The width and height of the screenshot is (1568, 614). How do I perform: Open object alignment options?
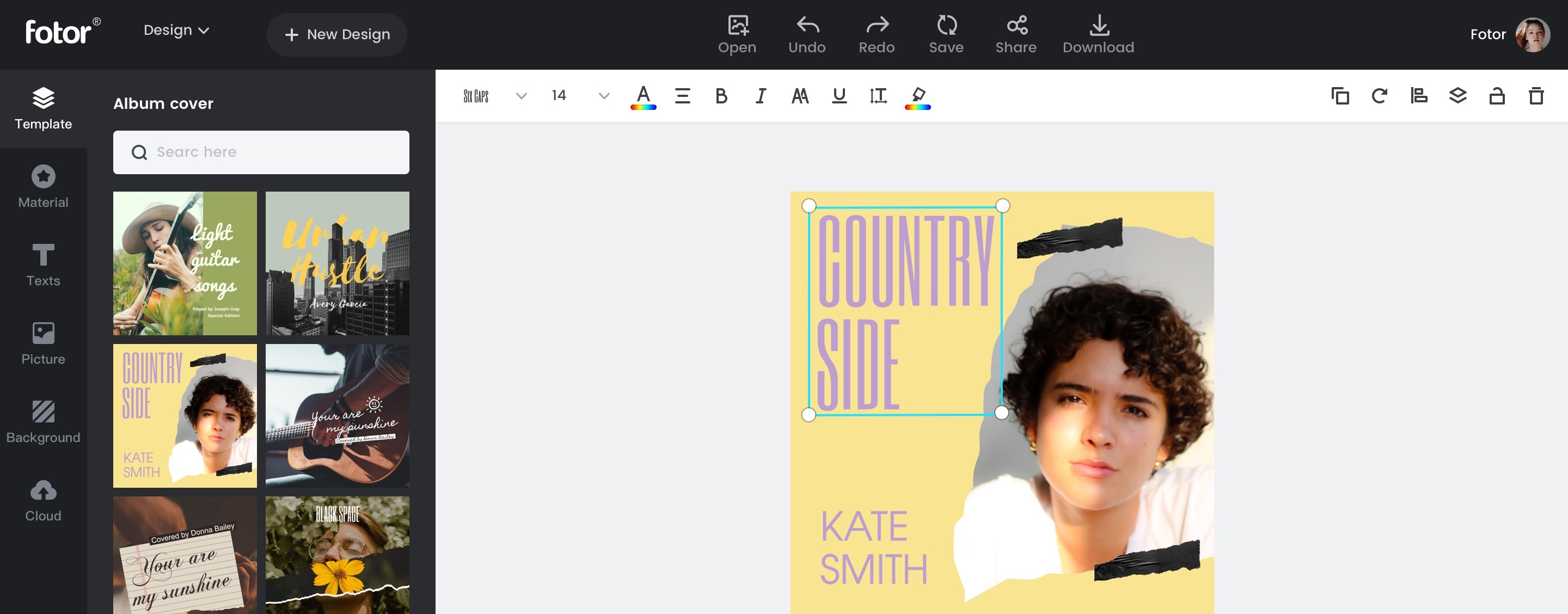[1418, 96]
